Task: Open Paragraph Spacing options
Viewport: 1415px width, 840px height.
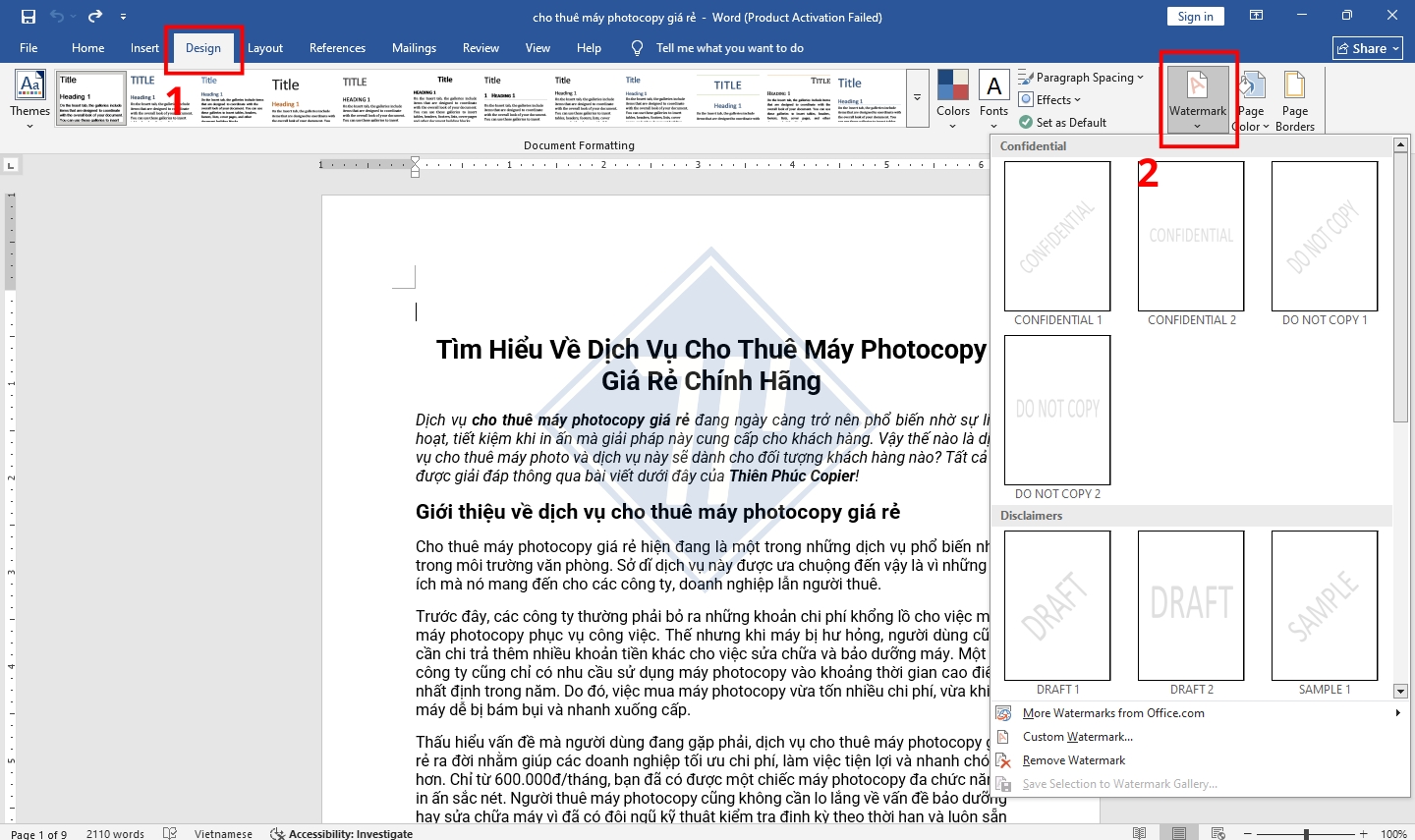Action: click(x=1081, y=77)
